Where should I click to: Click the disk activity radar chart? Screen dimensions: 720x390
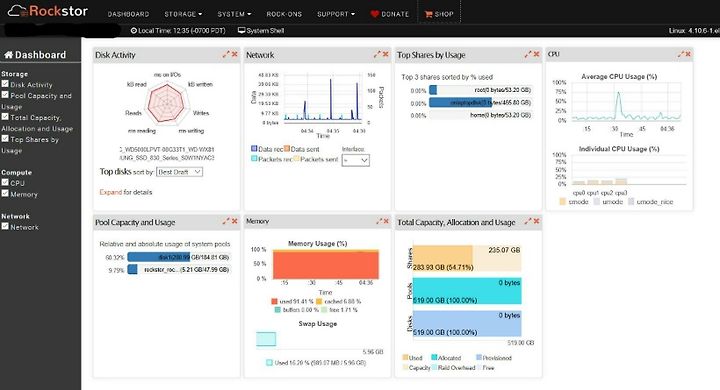point(167,103)
